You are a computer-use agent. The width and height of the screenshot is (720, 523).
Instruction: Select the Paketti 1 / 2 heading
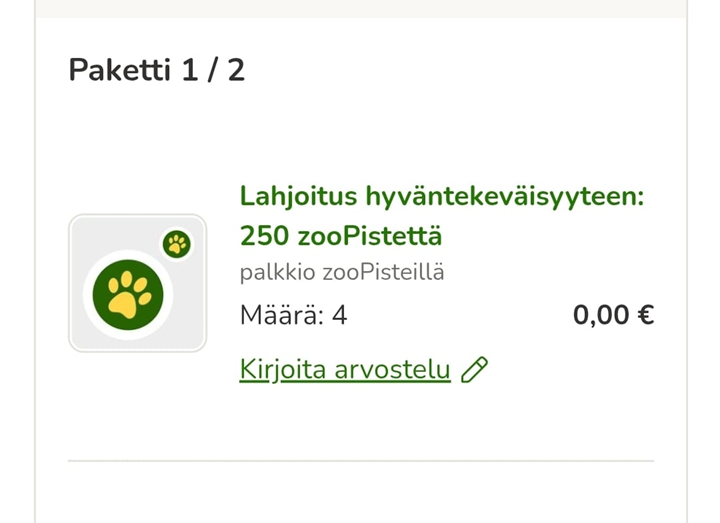click(x=156, y=71)
